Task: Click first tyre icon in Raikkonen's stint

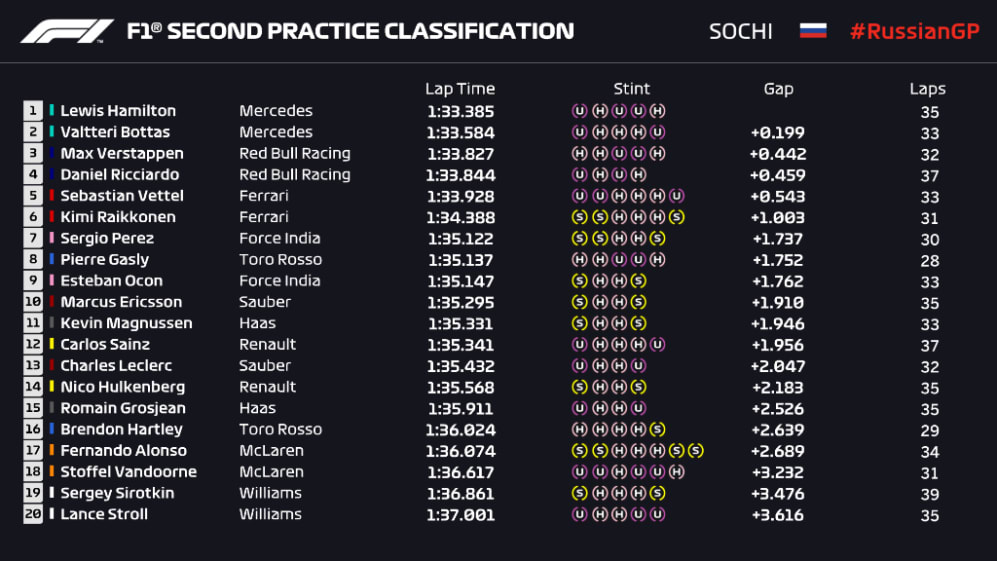Action: coord(578,217)
